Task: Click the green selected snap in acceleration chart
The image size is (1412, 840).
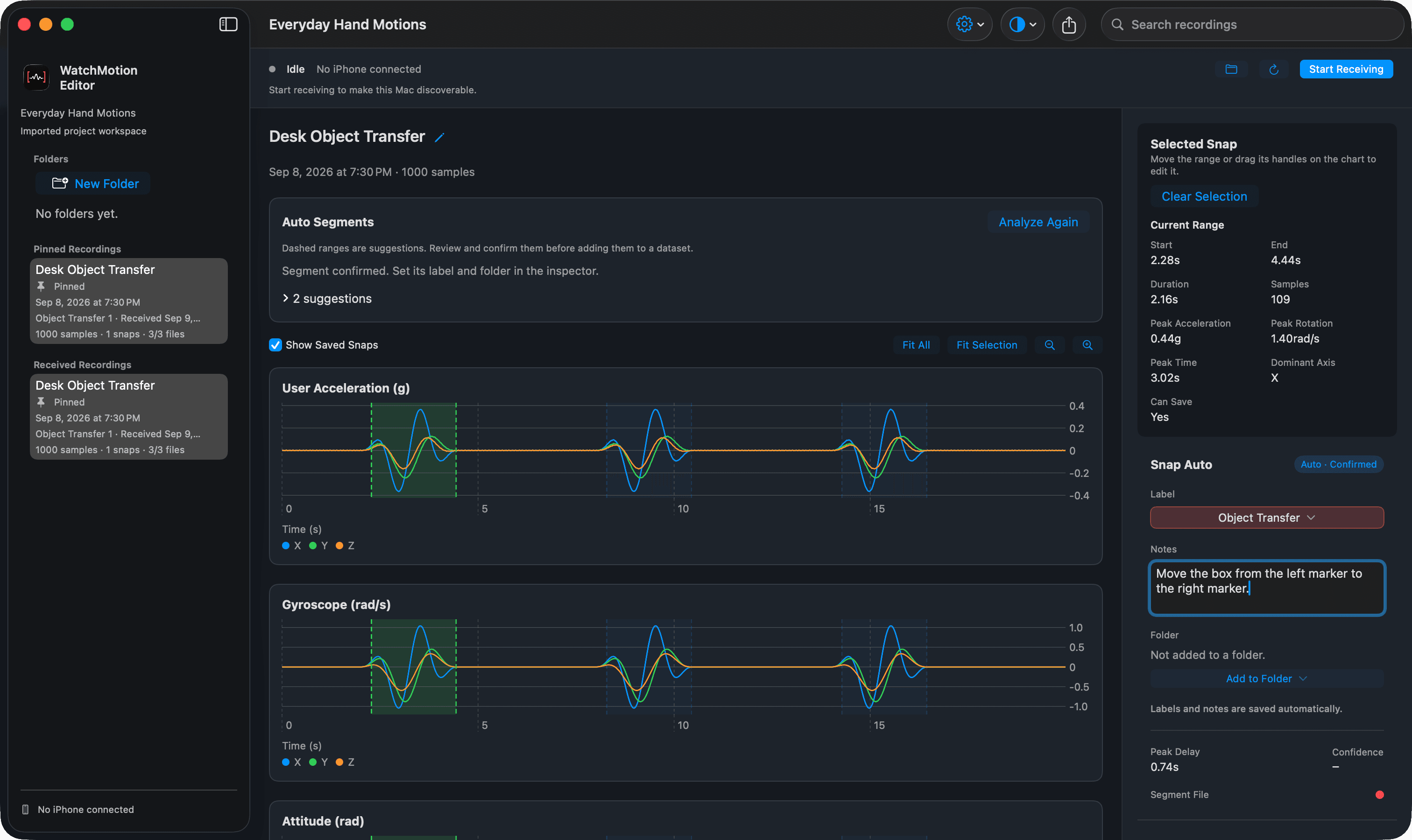Action: (x=413, y=450)
